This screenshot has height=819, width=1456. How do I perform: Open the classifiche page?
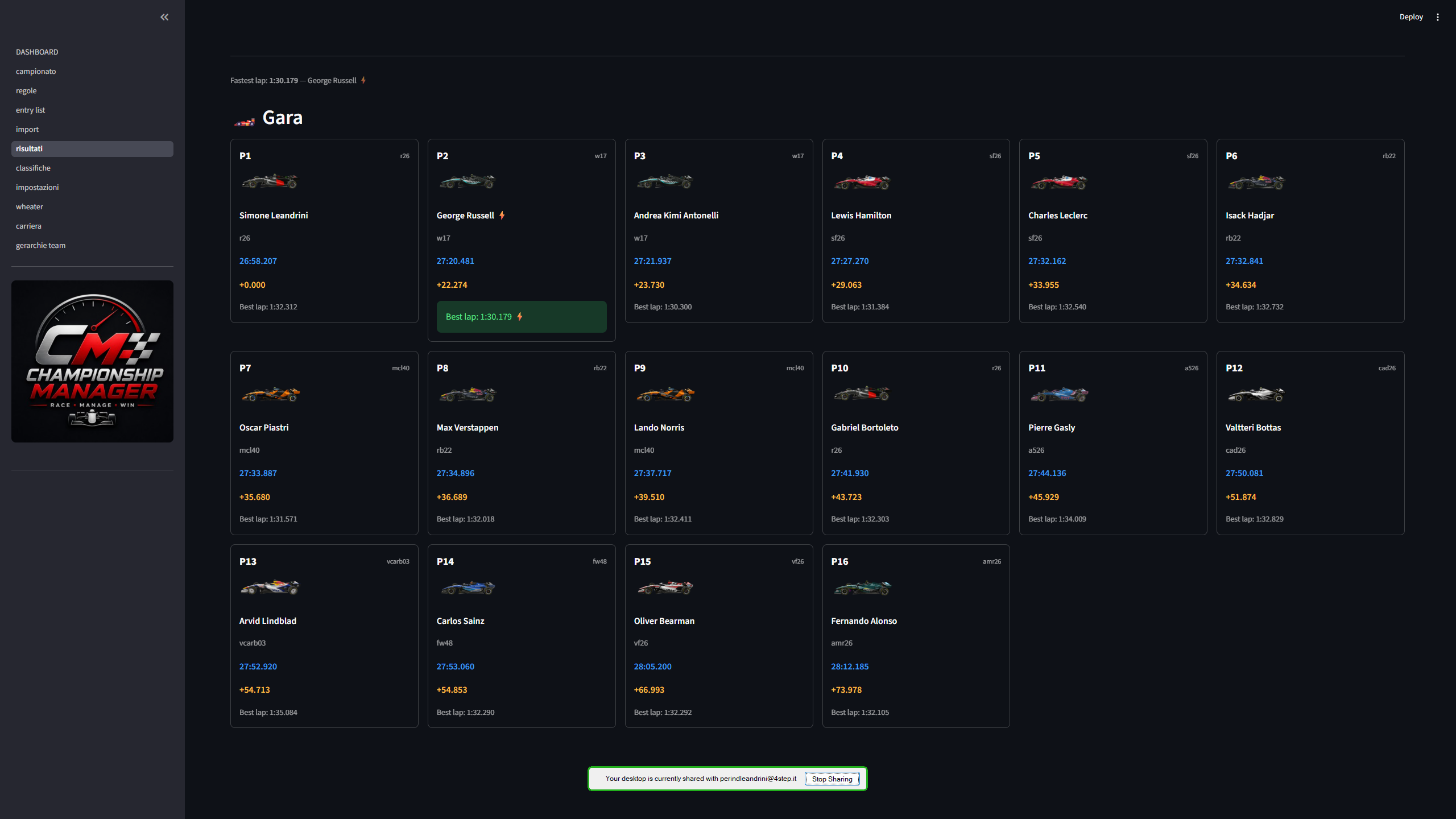[x=92, y=168]
